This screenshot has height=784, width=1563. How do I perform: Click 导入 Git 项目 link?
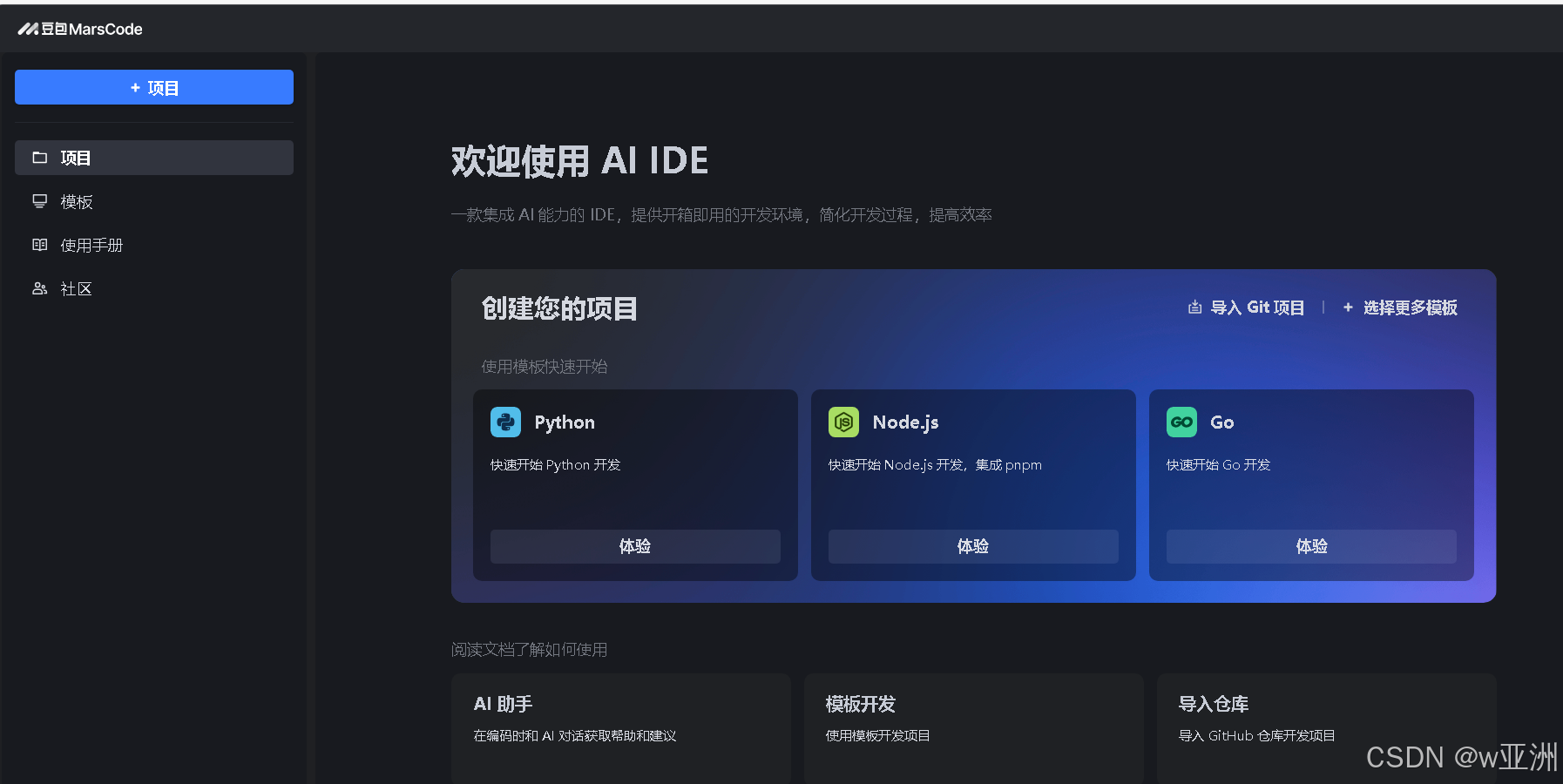coord(1247,308)
